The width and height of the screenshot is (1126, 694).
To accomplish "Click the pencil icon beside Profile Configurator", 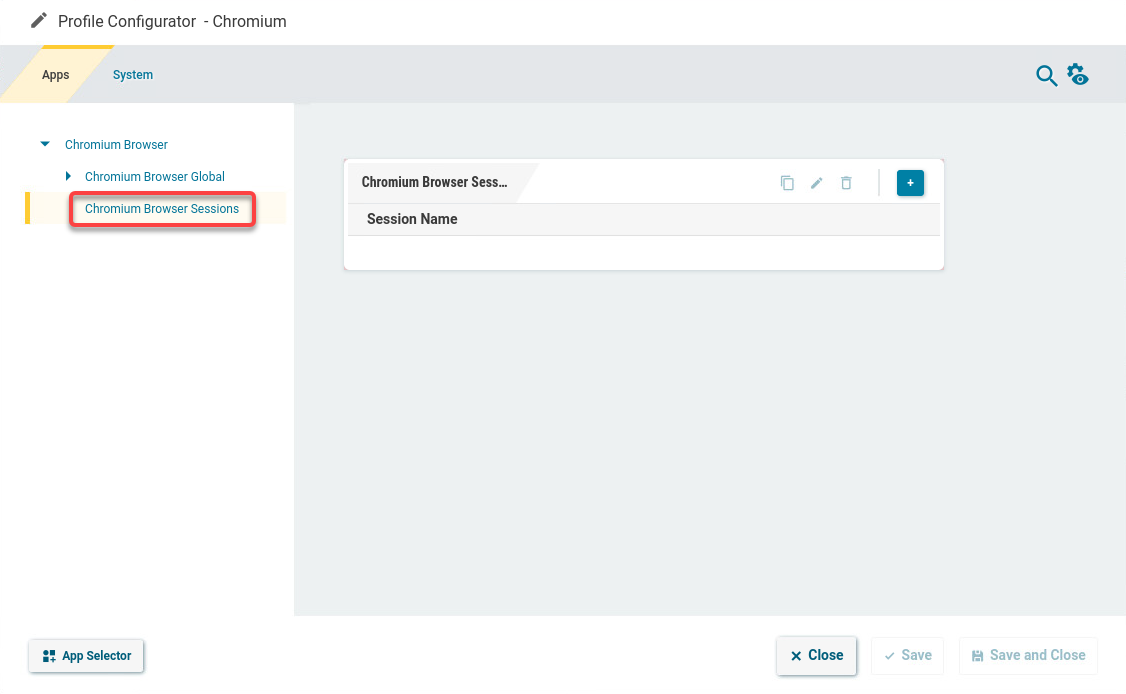I will point(39,21).
